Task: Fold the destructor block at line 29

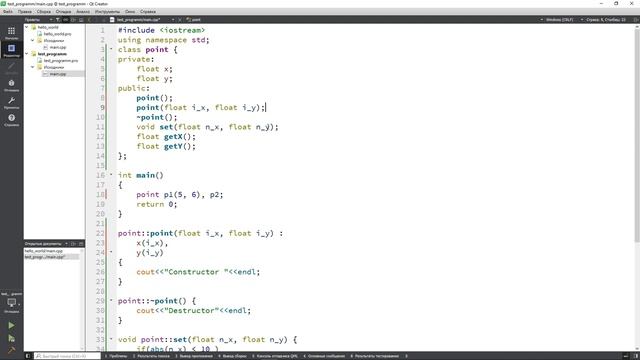Action: [x=111, y=300]
